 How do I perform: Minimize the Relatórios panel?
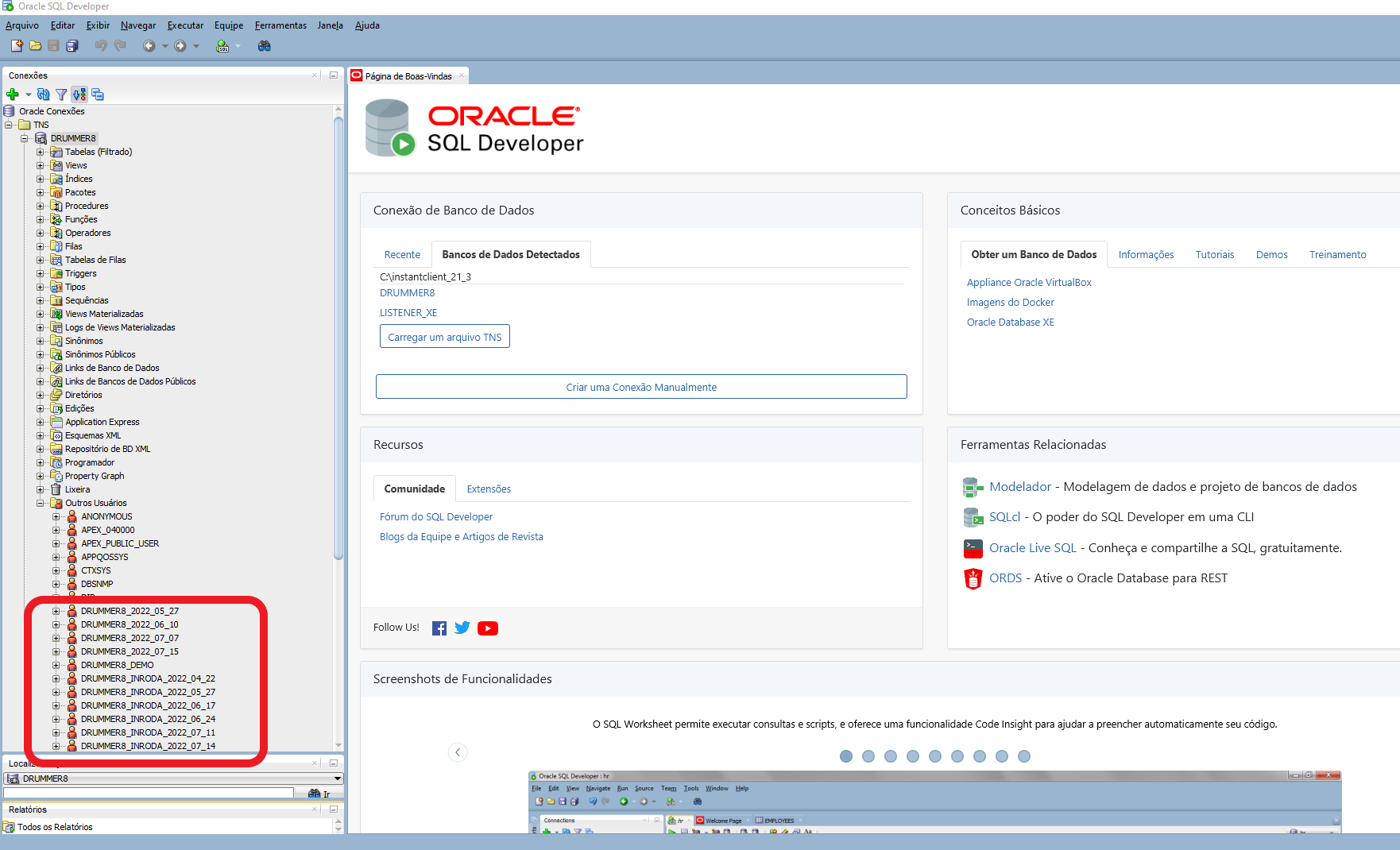(x=334, y=809)
